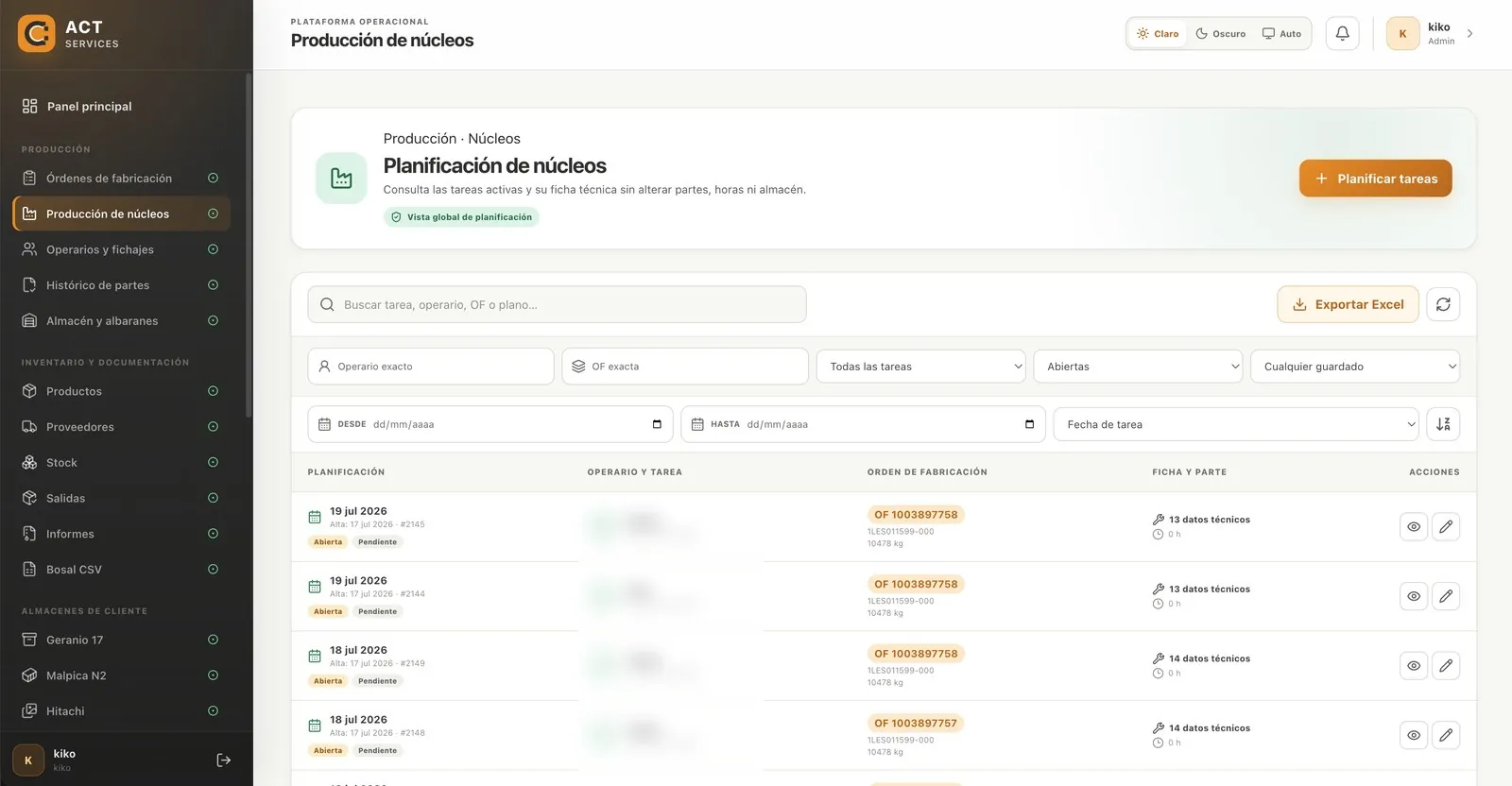This screenshot has width=1512, height=786.
Task: Click the Pendiente tag of task #2149
Action: click(x=377, y=681)
